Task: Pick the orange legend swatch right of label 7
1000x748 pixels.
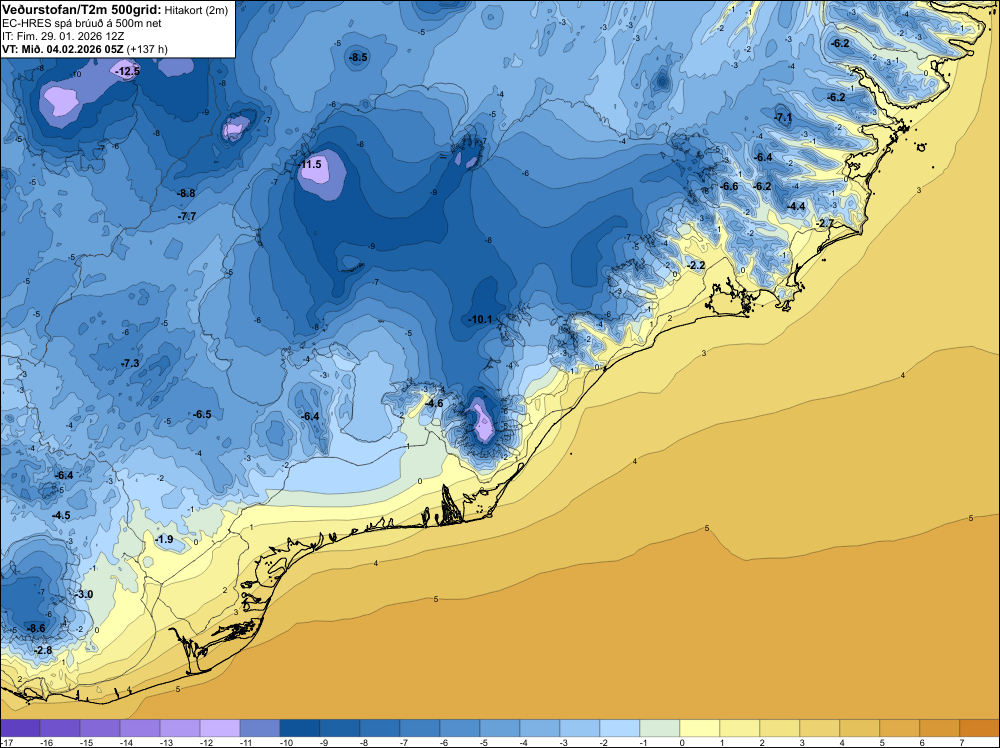Action: coord(980,728)
